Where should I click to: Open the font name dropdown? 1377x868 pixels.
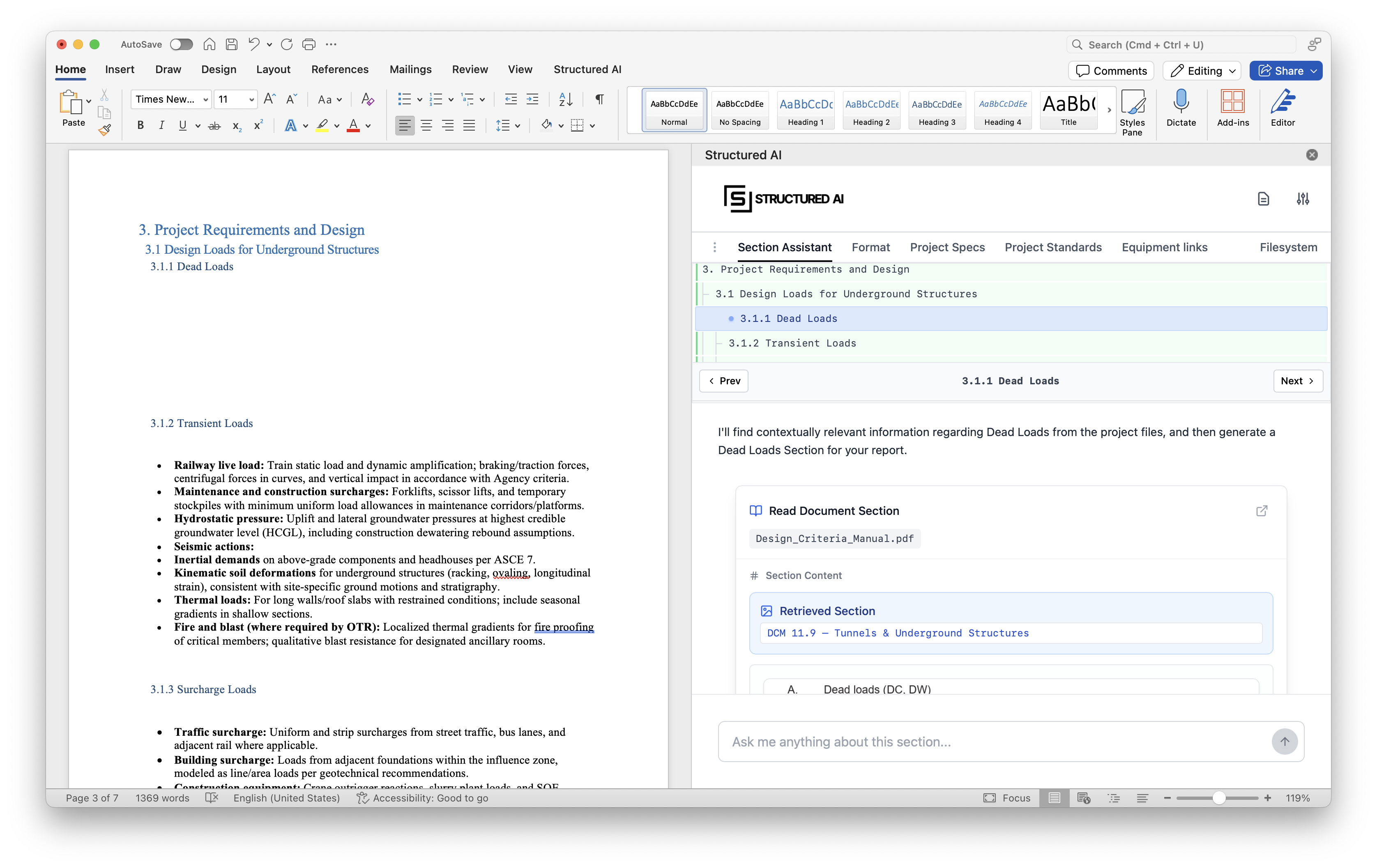point(205,99)
